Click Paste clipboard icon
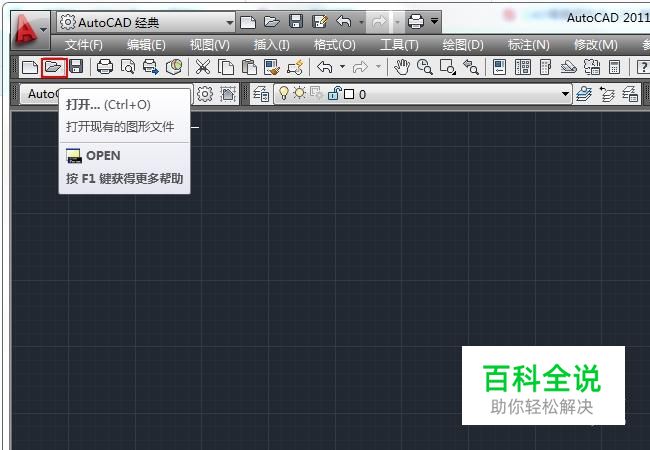650x450 pixels. coord(249,67)
